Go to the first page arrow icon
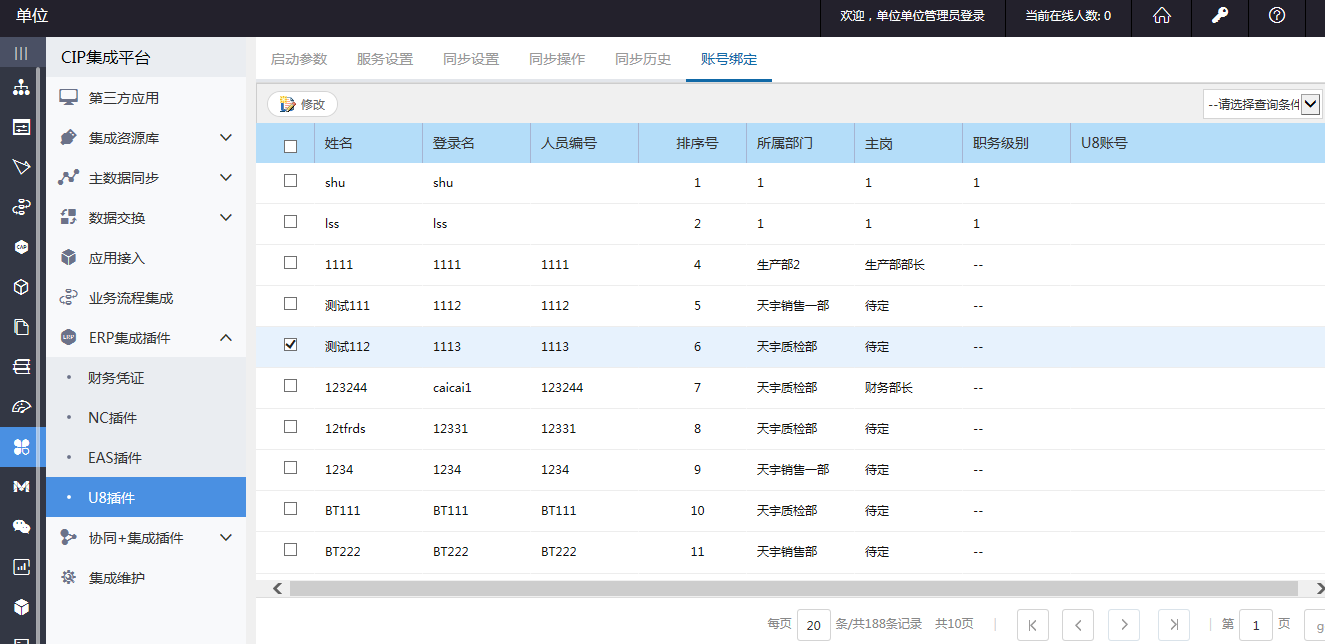Viewport: 1325px width, 644px height. 1032,624
